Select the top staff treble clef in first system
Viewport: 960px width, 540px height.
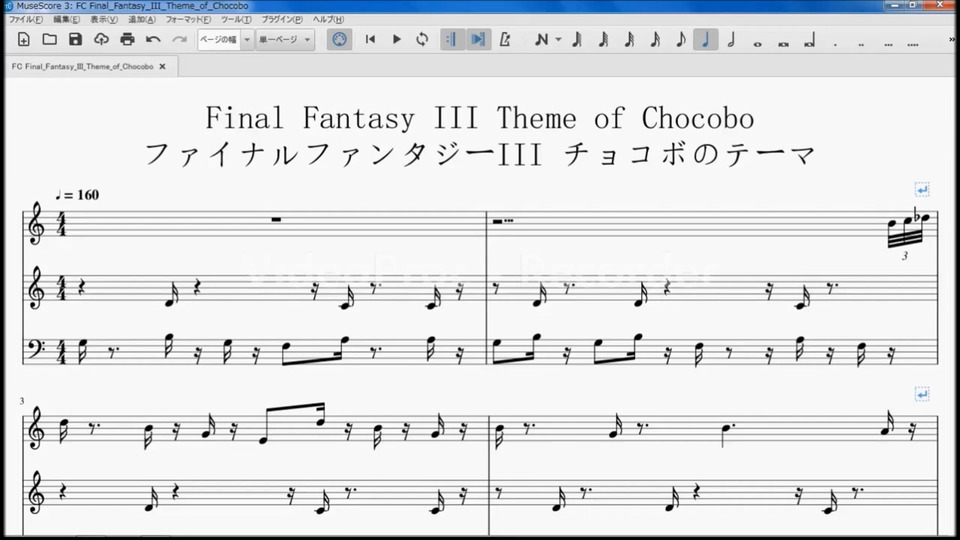(x=36, y=224)
